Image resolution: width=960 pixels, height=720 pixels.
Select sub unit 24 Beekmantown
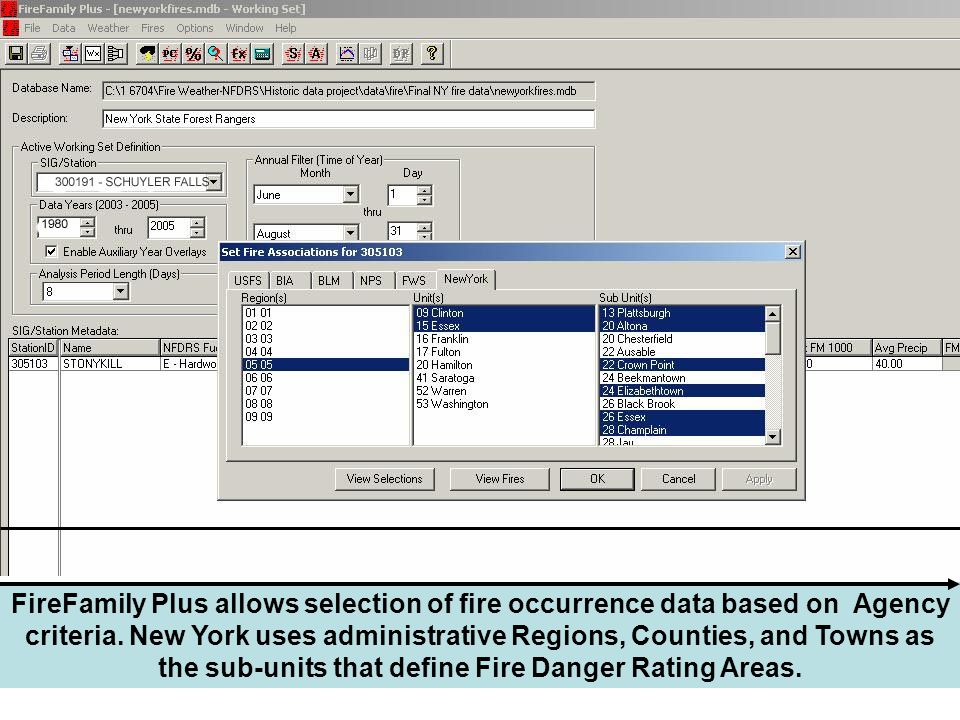pos(683,378)
